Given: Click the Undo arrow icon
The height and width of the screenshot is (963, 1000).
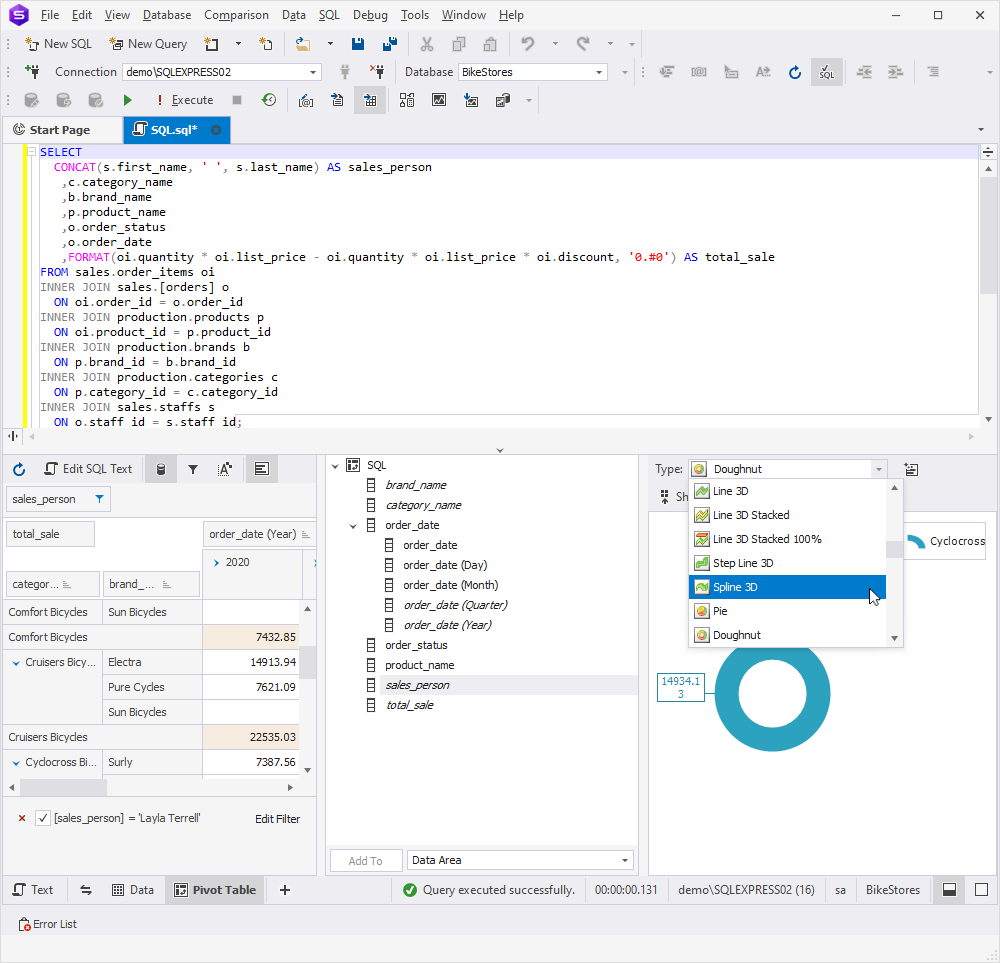Looking at the screenshot, I should click(527, 44).
